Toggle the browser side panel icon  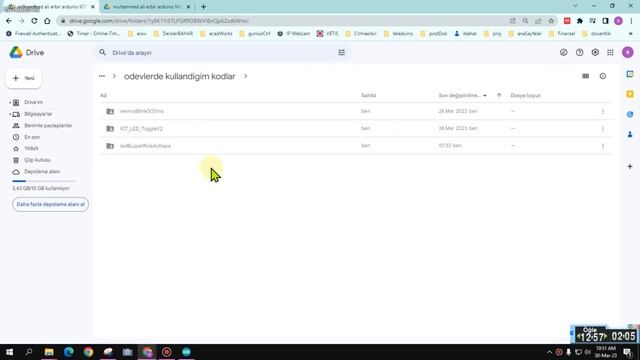605,21
